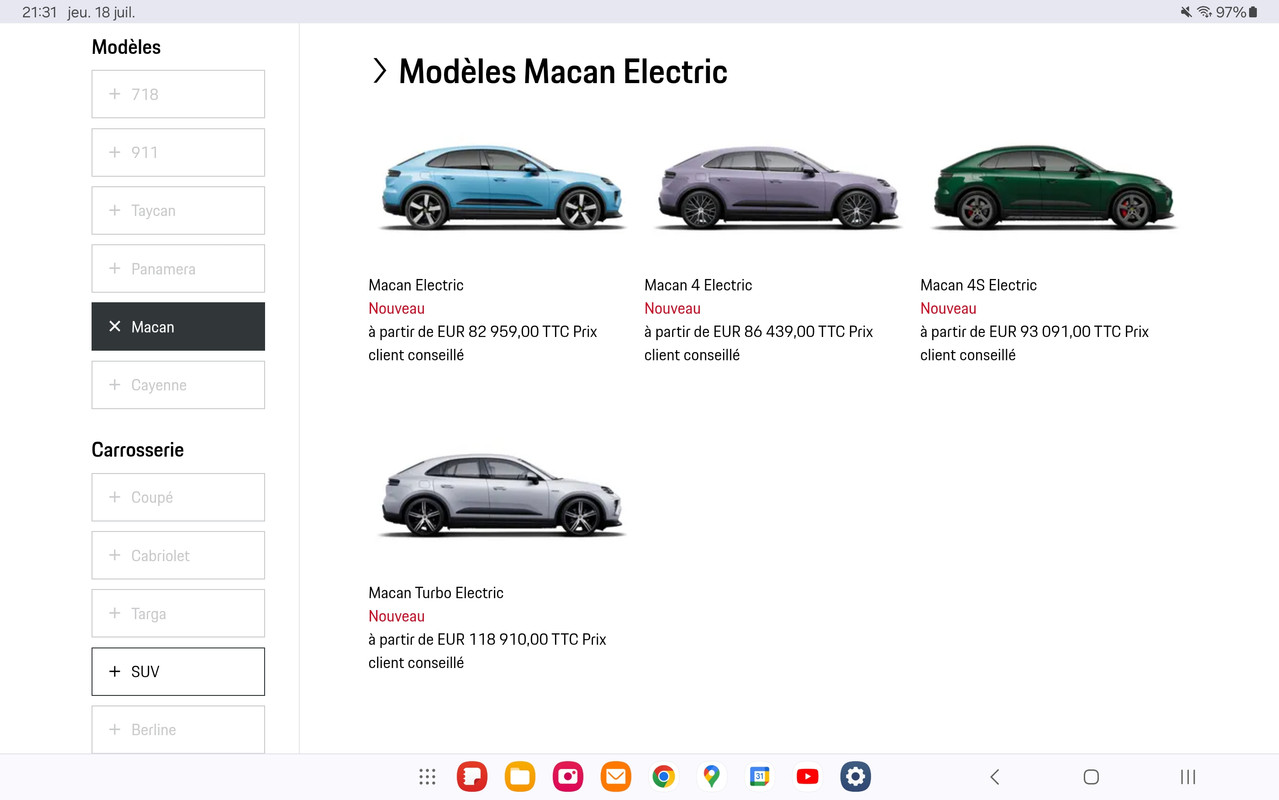The image size is (1279, 800).
Task: Tap the Android back navigation button
Action: 994,777
